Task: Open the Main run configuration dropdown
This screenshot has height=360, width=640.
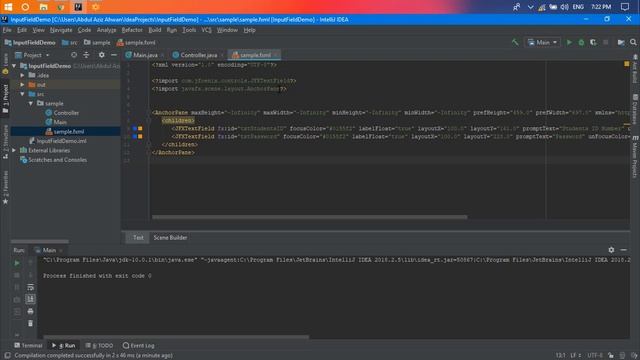Action: tap(542, 42)
